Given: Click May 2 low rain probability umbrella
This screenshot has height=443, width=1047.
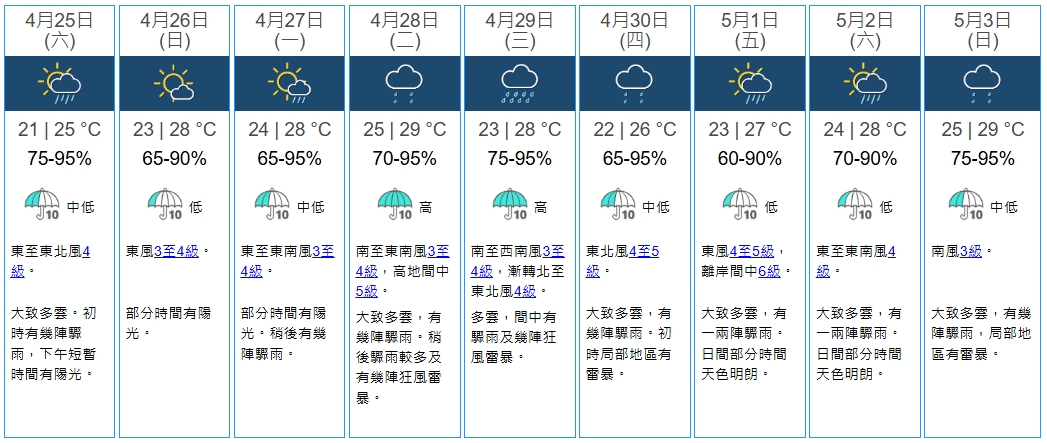Looking at the screenshot, I should pos(856,206).
